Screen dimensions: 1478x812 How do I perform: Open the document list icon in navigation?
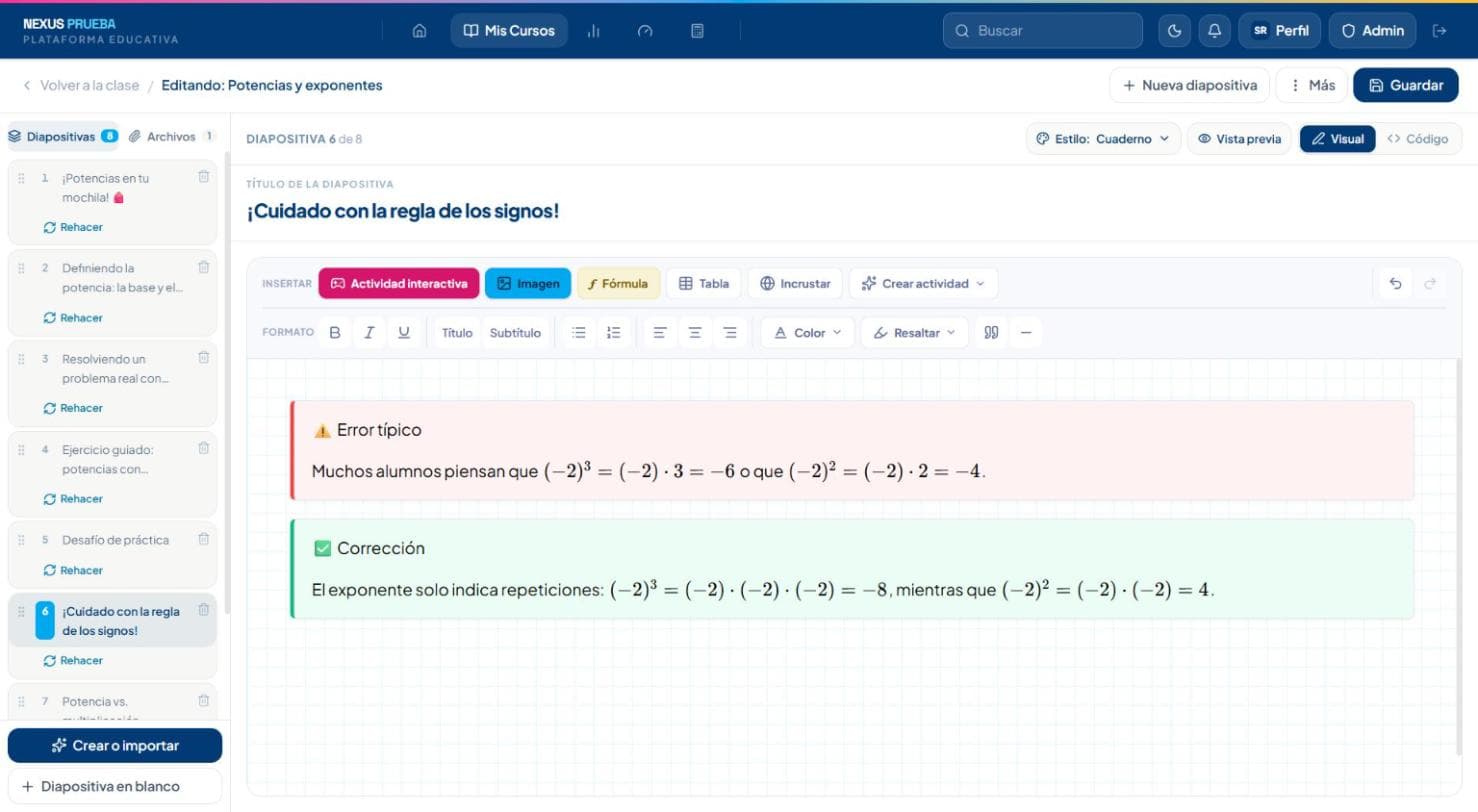tap(698, 31)
